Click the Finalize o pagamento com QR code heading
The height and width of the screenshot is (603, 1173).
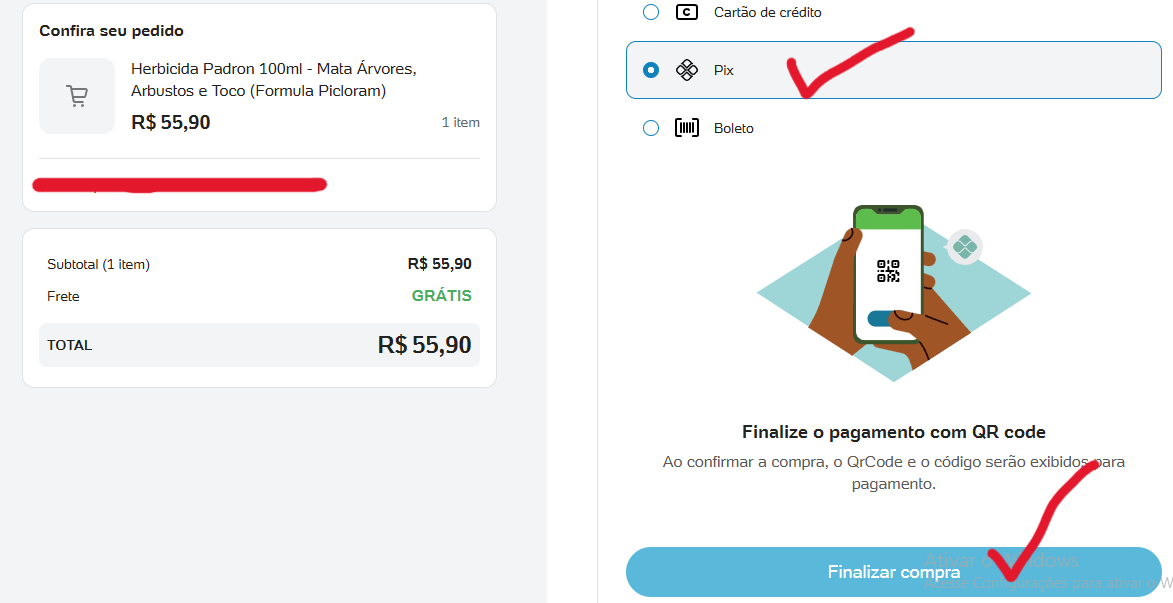[x=893, y=432]
